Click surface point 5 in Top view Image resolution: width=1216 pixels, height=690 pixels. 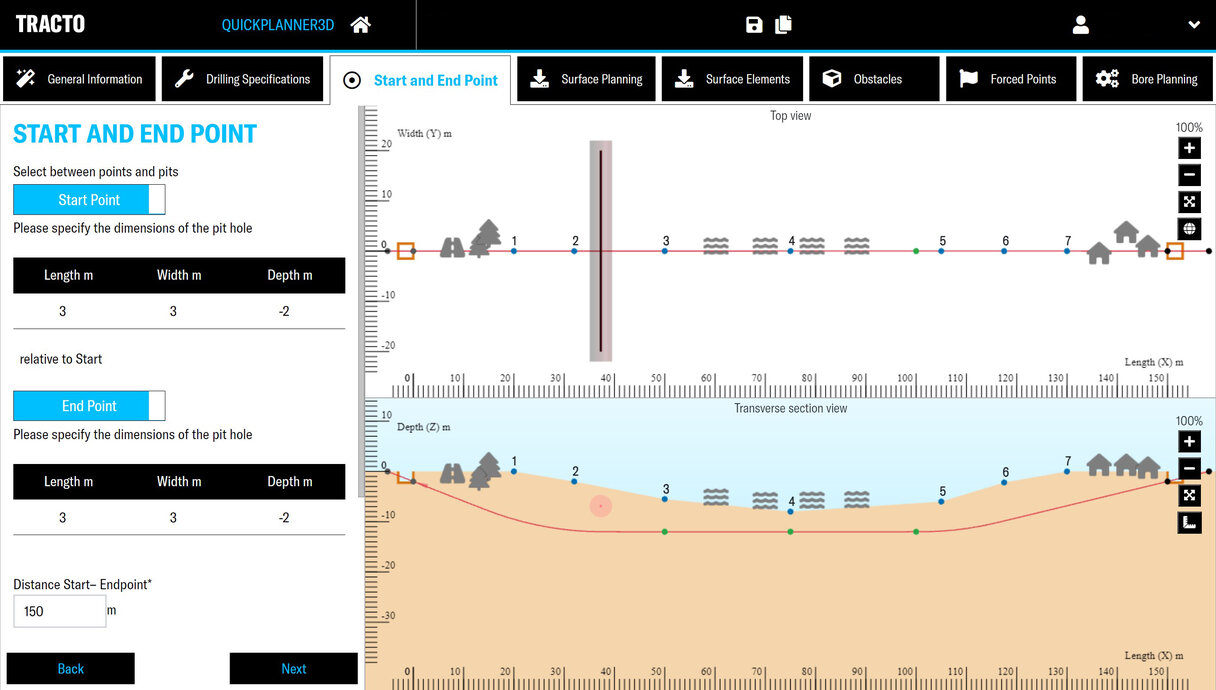coord(941,251)
